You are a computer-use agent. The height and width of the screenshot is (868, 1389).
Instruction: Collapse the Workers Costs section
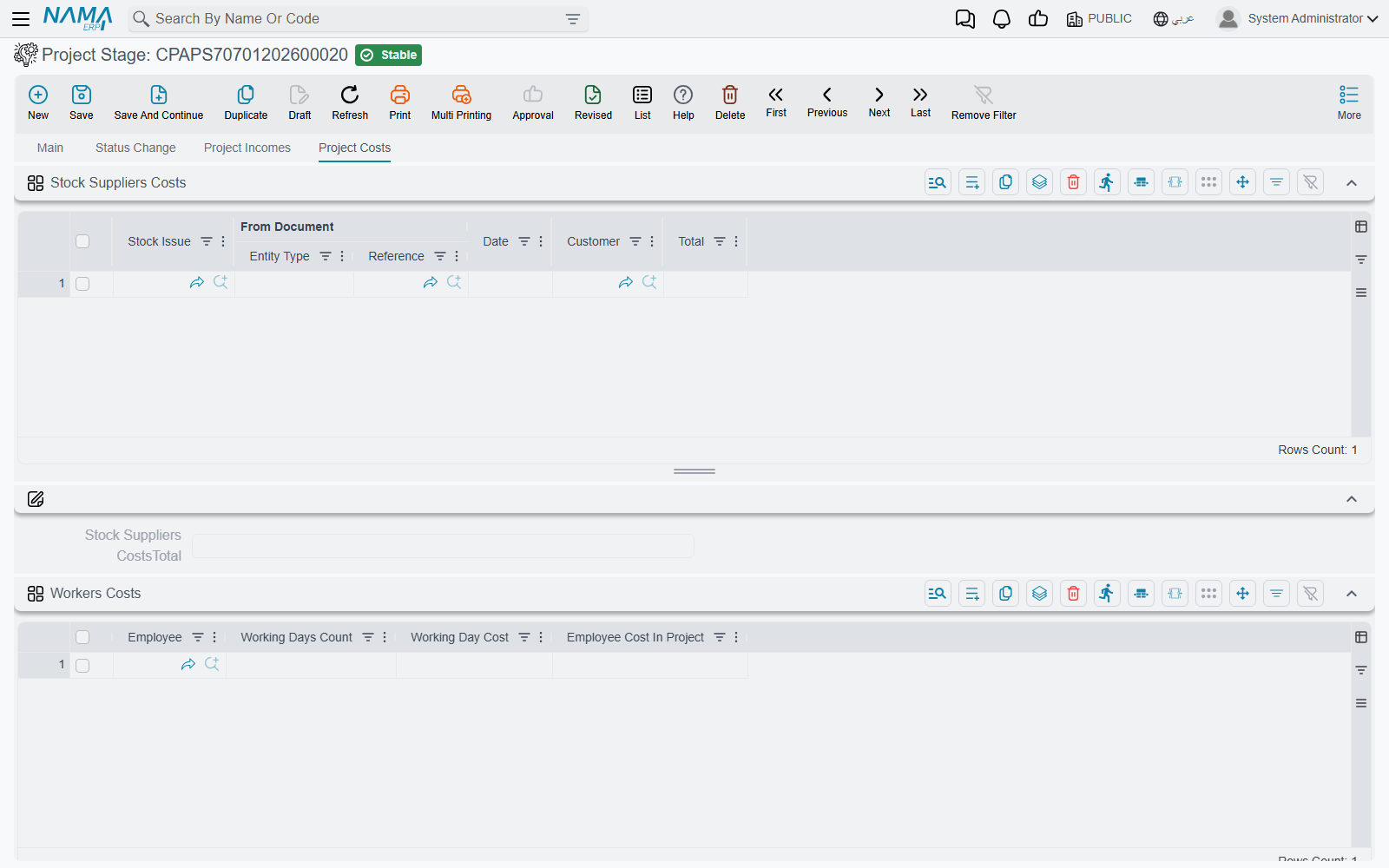(x=1352, y=594)
